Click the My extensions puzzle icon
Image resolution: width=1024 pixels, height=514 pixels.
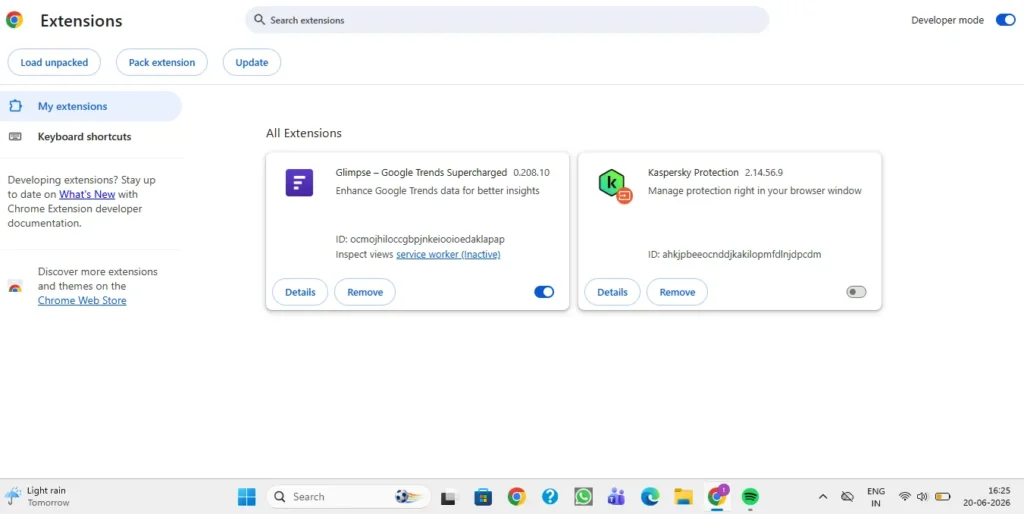point(15,106)
